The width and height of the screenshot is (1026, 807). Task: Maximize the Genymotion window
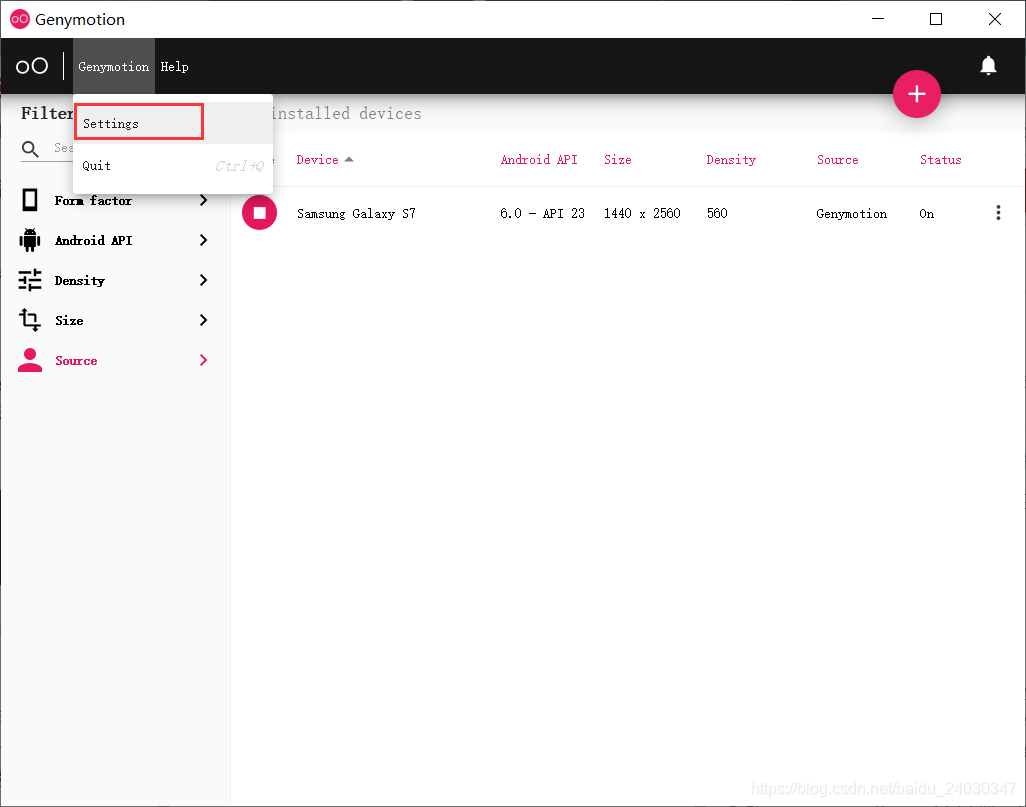coord(936,19)
